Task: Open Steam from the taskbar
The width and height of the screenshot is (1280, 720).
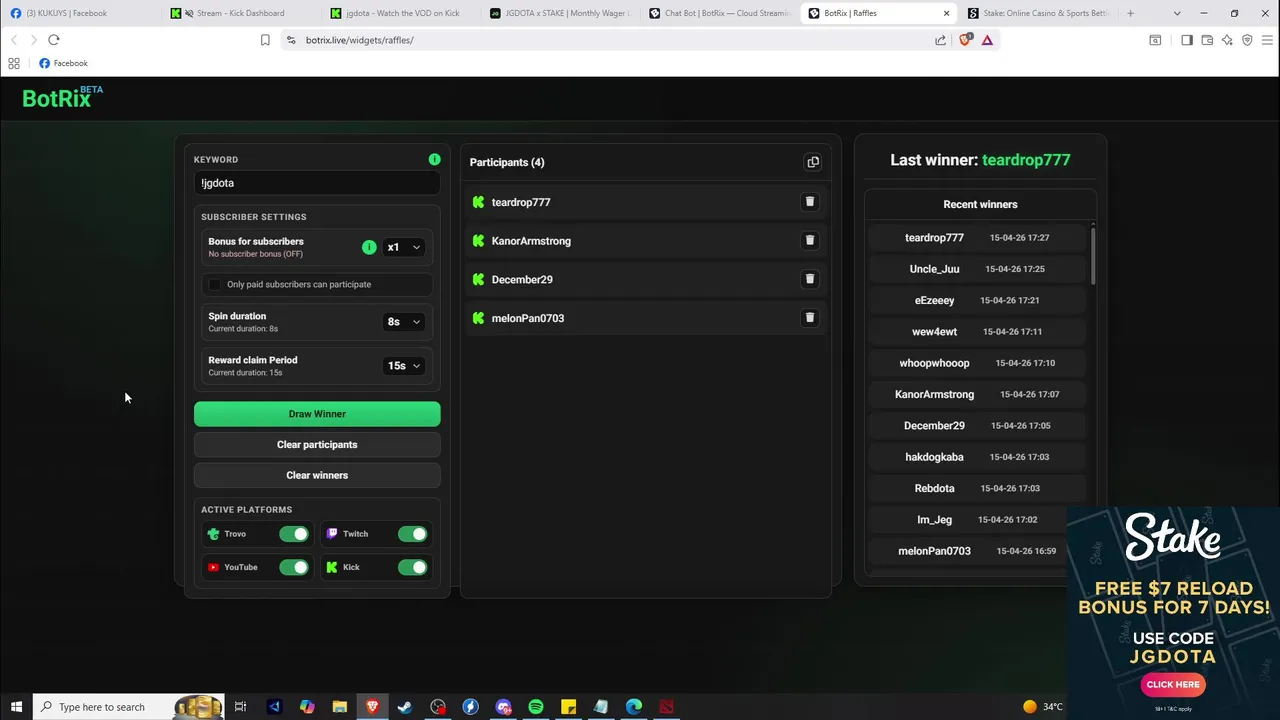Action: pyautogui.click(x=405, y=707)
